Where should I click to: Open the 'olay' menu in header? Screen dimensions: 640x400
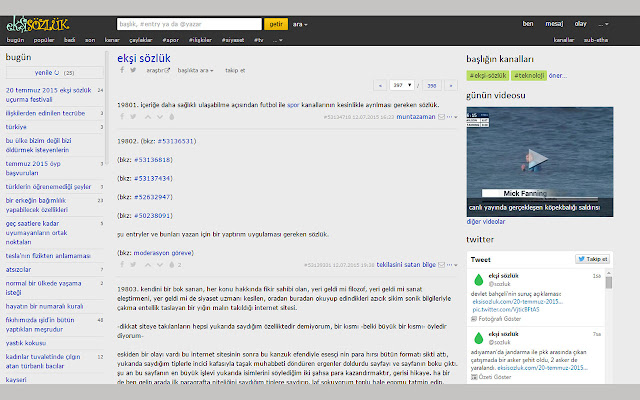(x=581, y=22)
